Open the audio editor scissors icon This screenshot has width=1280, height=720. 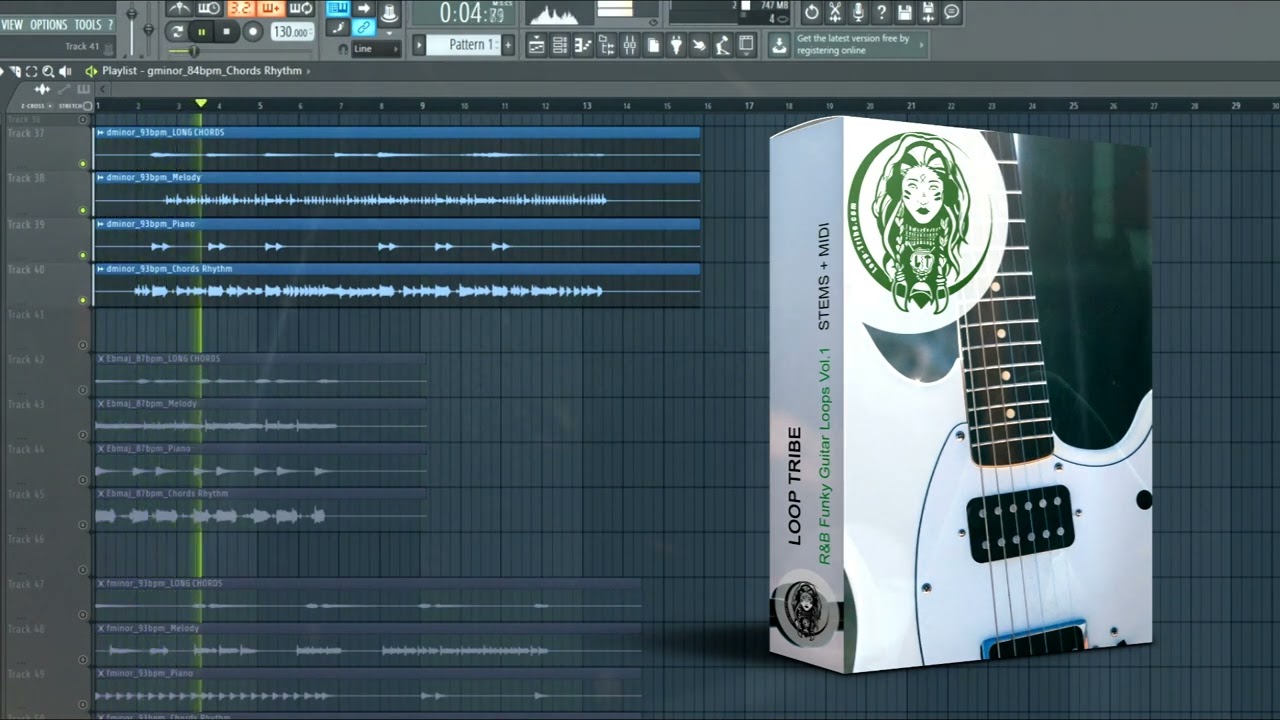835,12
